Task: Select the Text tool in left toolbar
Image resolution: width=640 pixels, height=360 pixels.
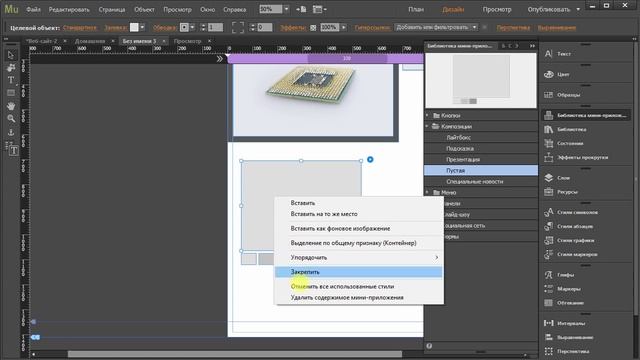Action: [x=11, y=80]
